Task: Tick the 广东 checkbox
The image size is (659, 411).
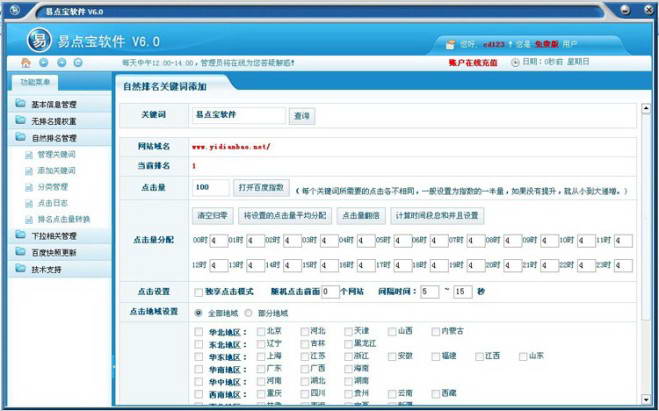Action: pyautogui.click(x=261, y=369)
